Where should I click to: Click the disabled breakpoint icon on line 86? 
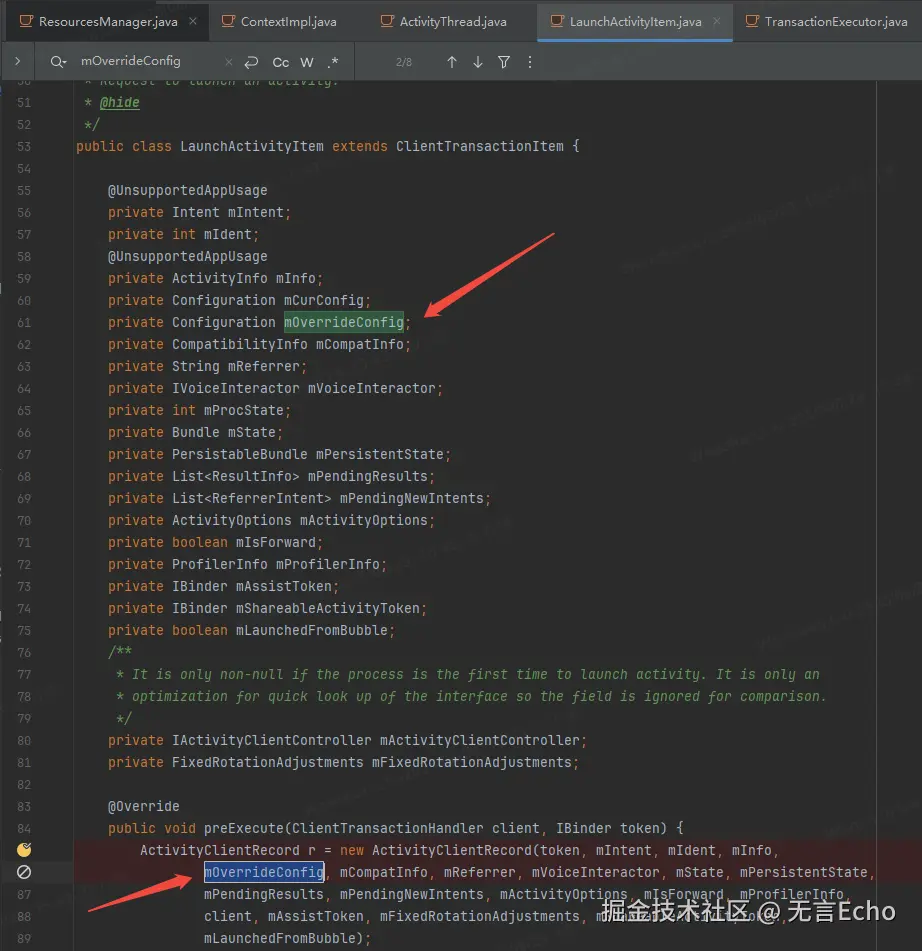click(24, 872)
